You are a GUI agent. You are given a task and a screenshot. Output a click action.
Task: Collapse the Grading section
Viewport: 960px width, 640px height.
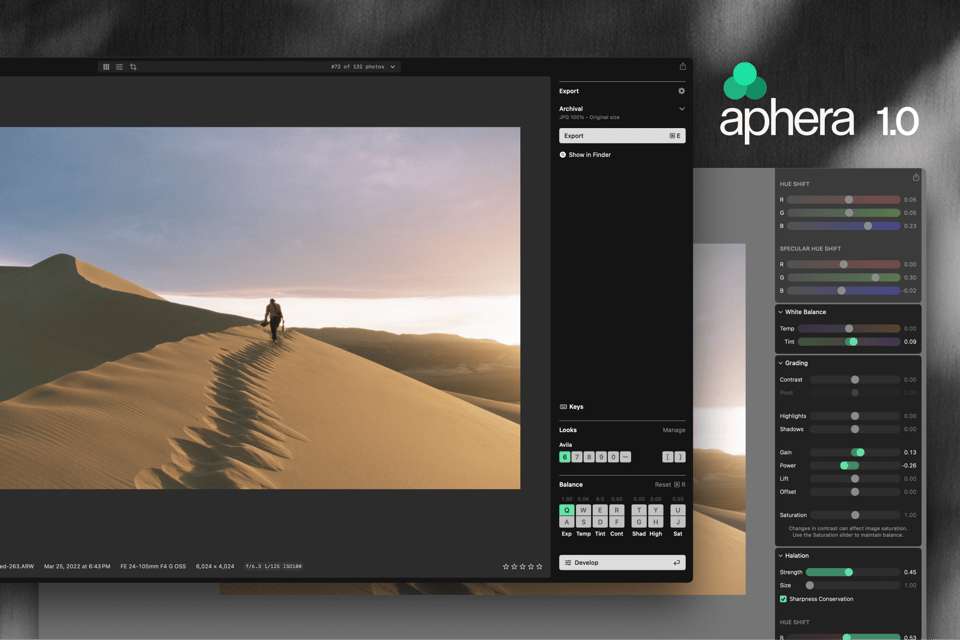781,363
